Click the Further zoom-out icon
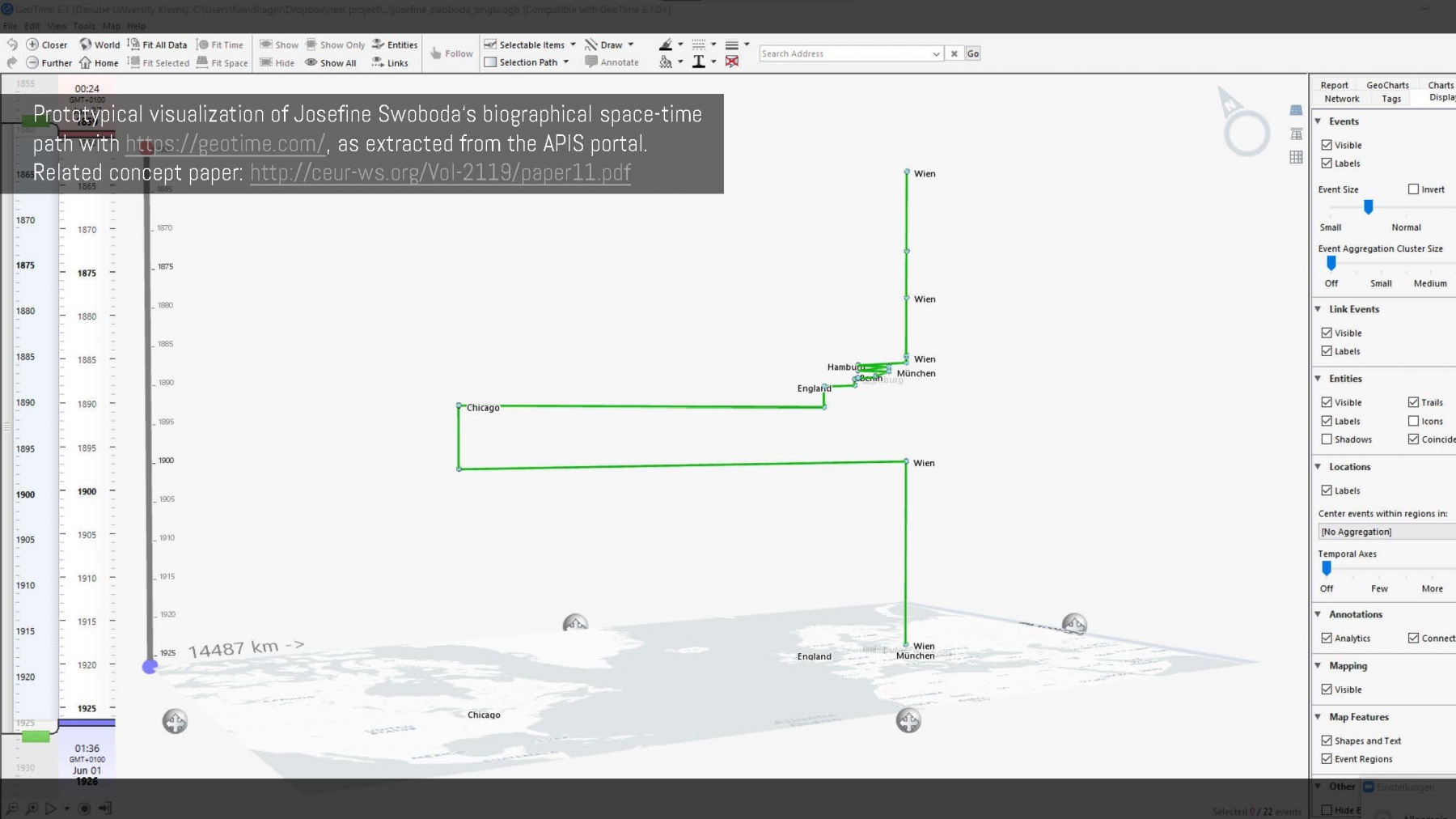The width and height of the screenshot is (1456, 819). (32, 62)
